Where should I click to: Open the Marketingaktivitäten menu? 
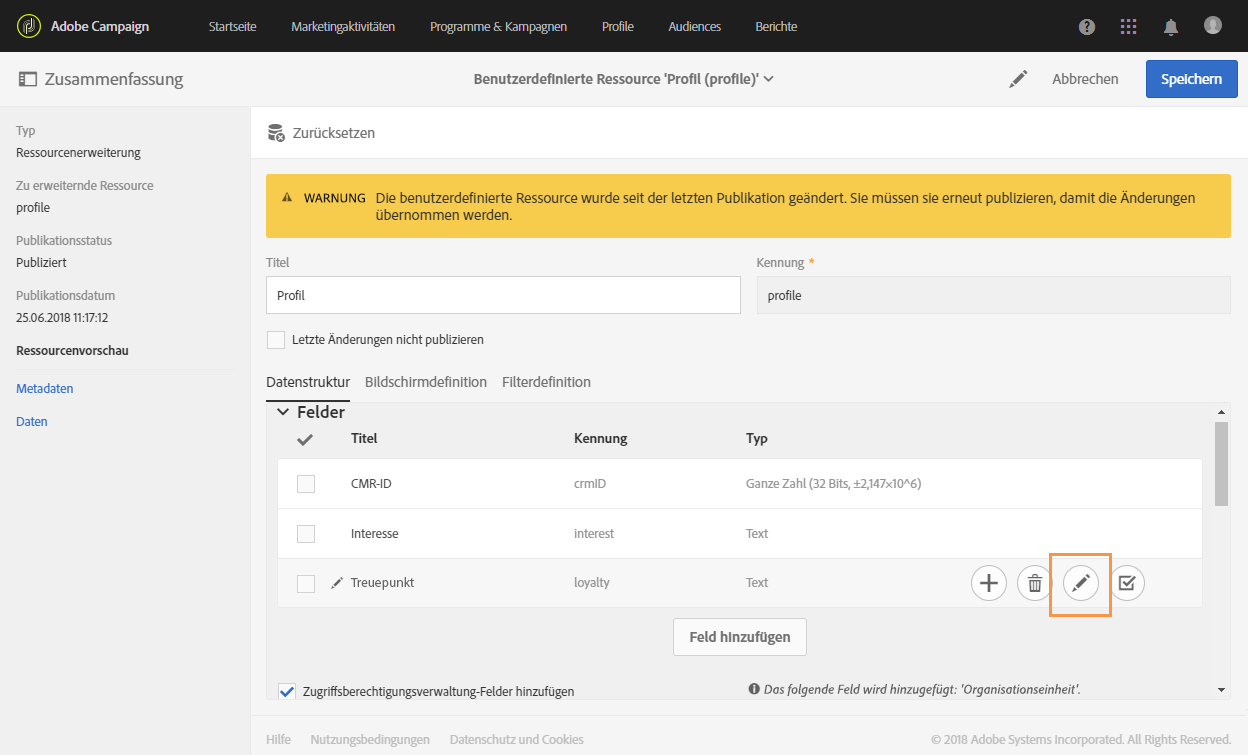(x=343, y=27)
